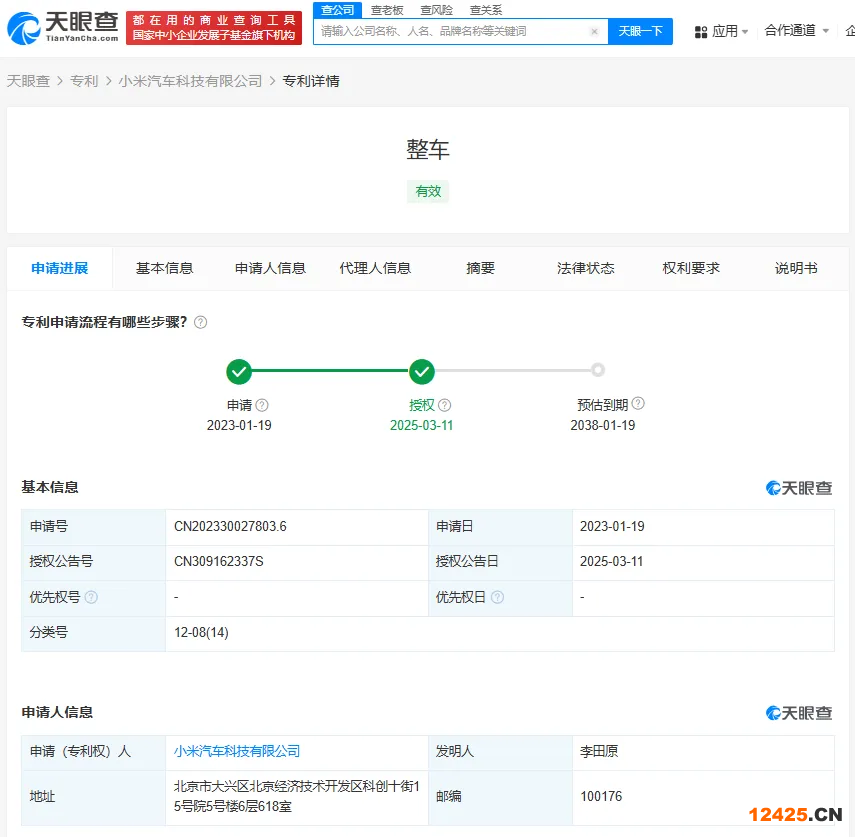This screenshot has height=837, width=855.
Task: Select the 查老板 search tab
Action: click(387, 10)
